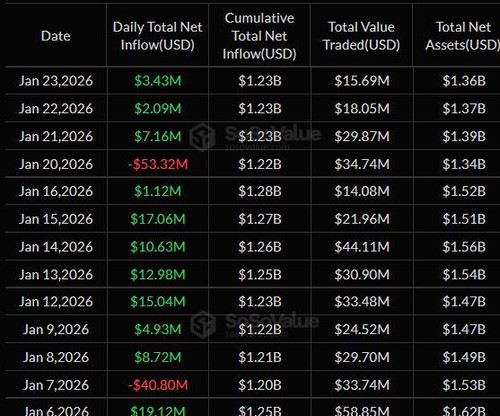The width and height of the screenshot is (500, 416).
Task: Select the Jan 12,2026 date cell
Action: point(56,302)
